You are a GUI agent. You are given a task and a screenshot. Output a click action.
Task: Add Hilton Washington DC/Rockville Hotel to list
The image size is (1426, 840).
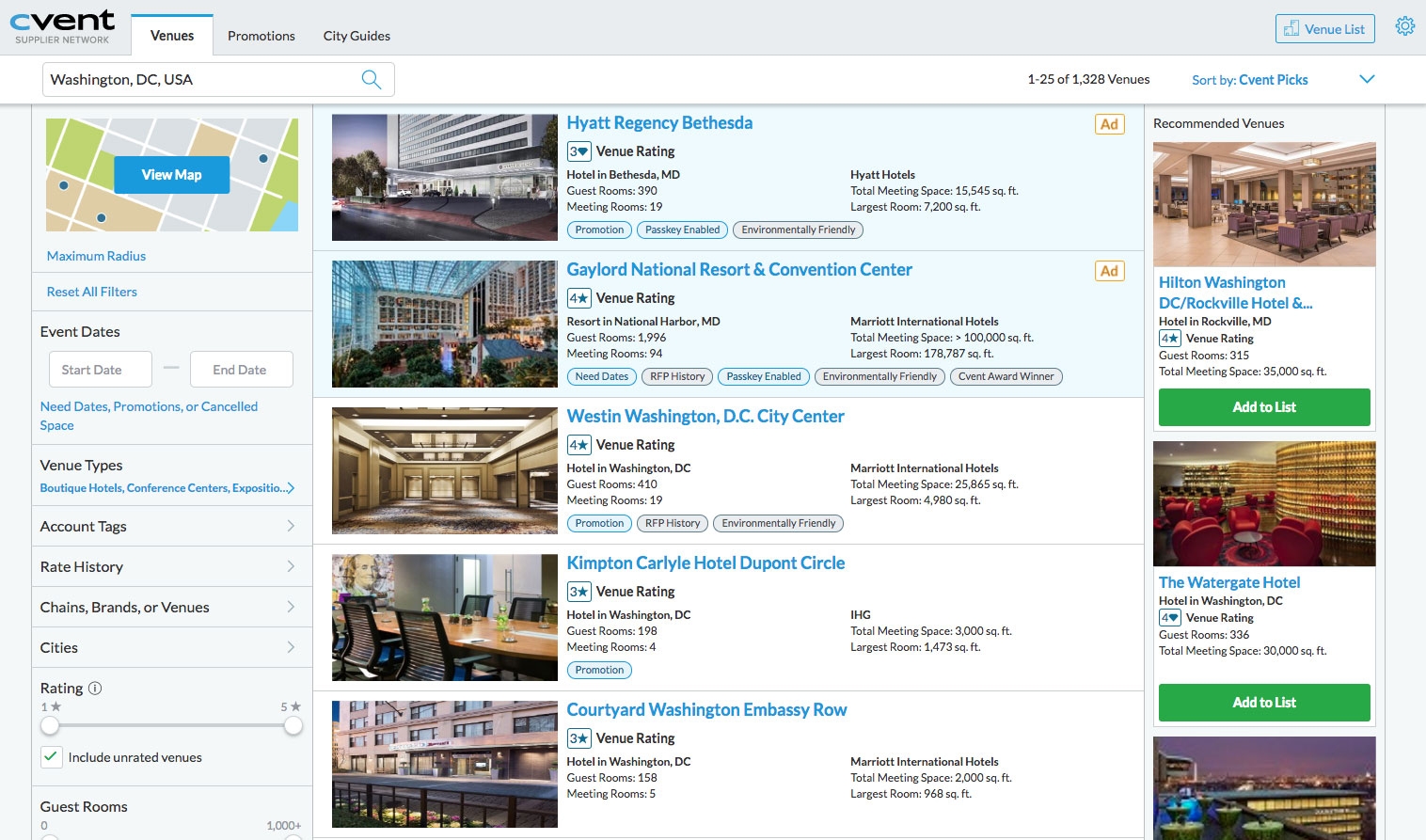1263,406
